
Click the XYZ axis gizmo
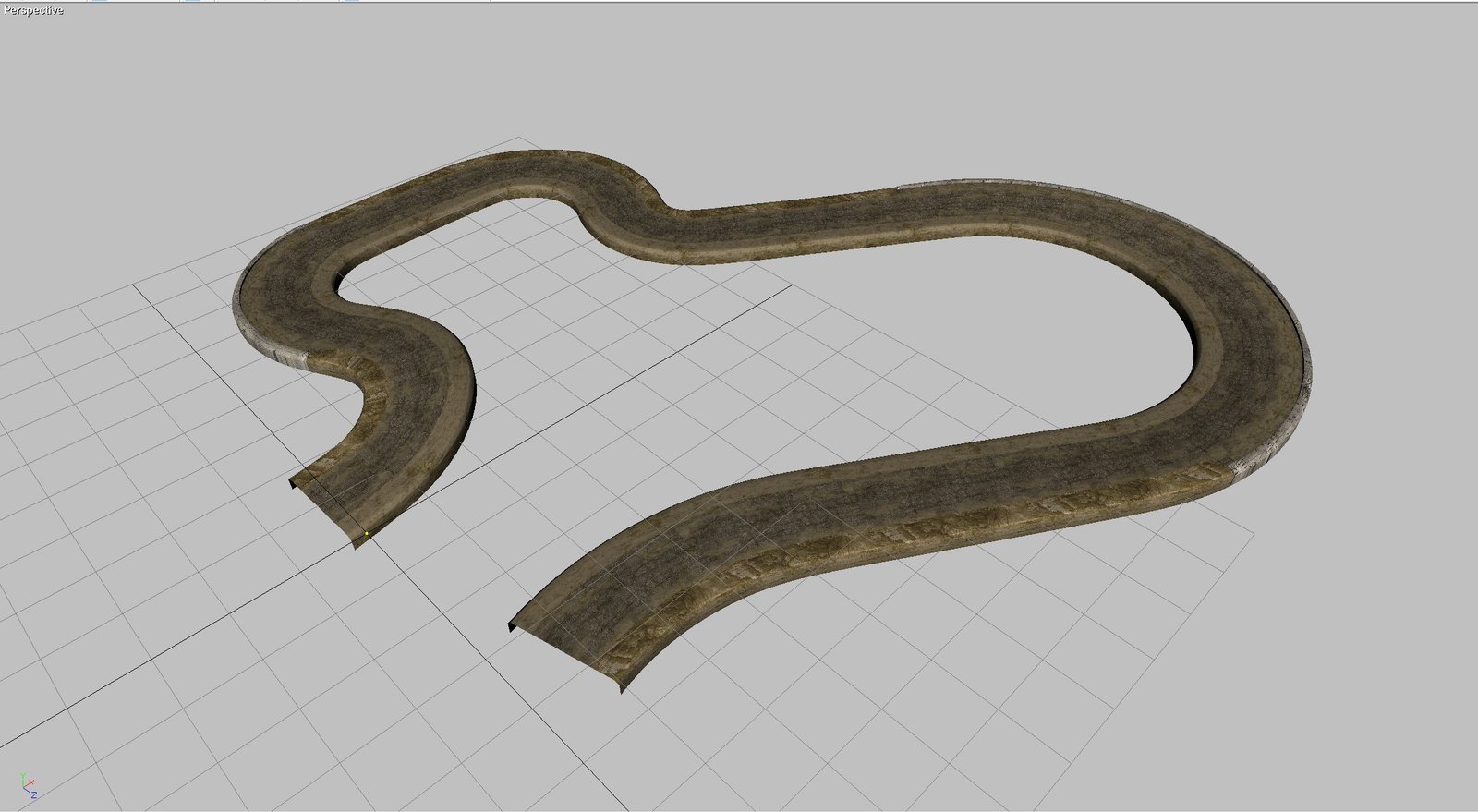point(29,786)
